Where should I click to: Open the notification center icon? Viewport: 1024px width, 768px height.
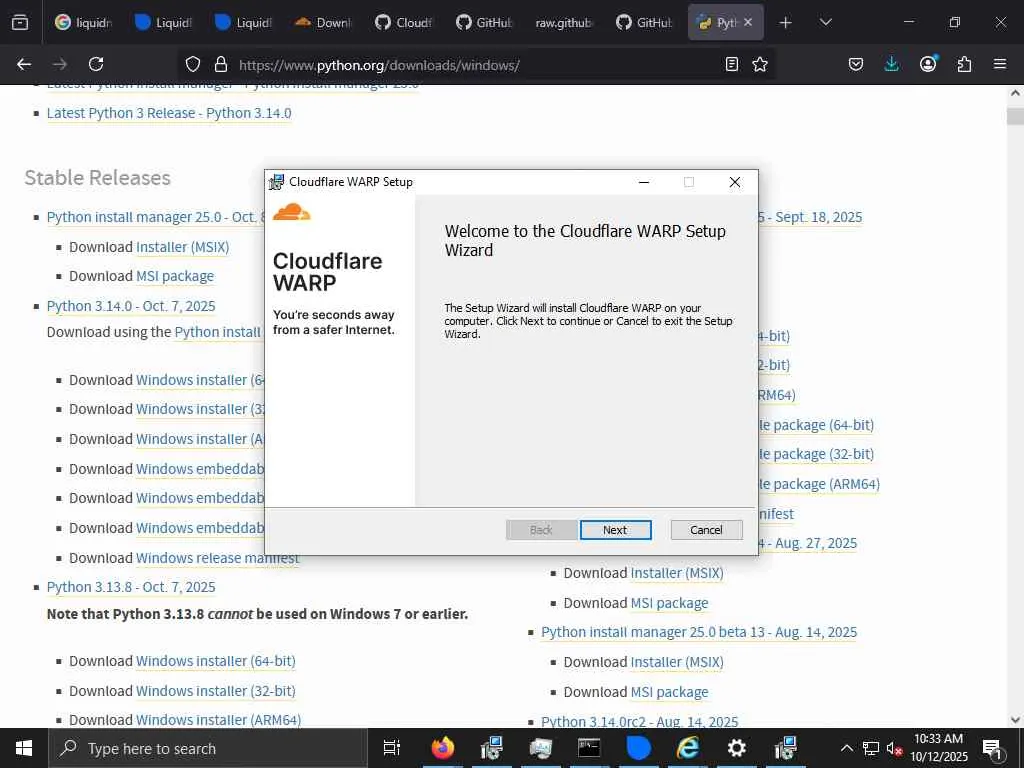point(992,748)
